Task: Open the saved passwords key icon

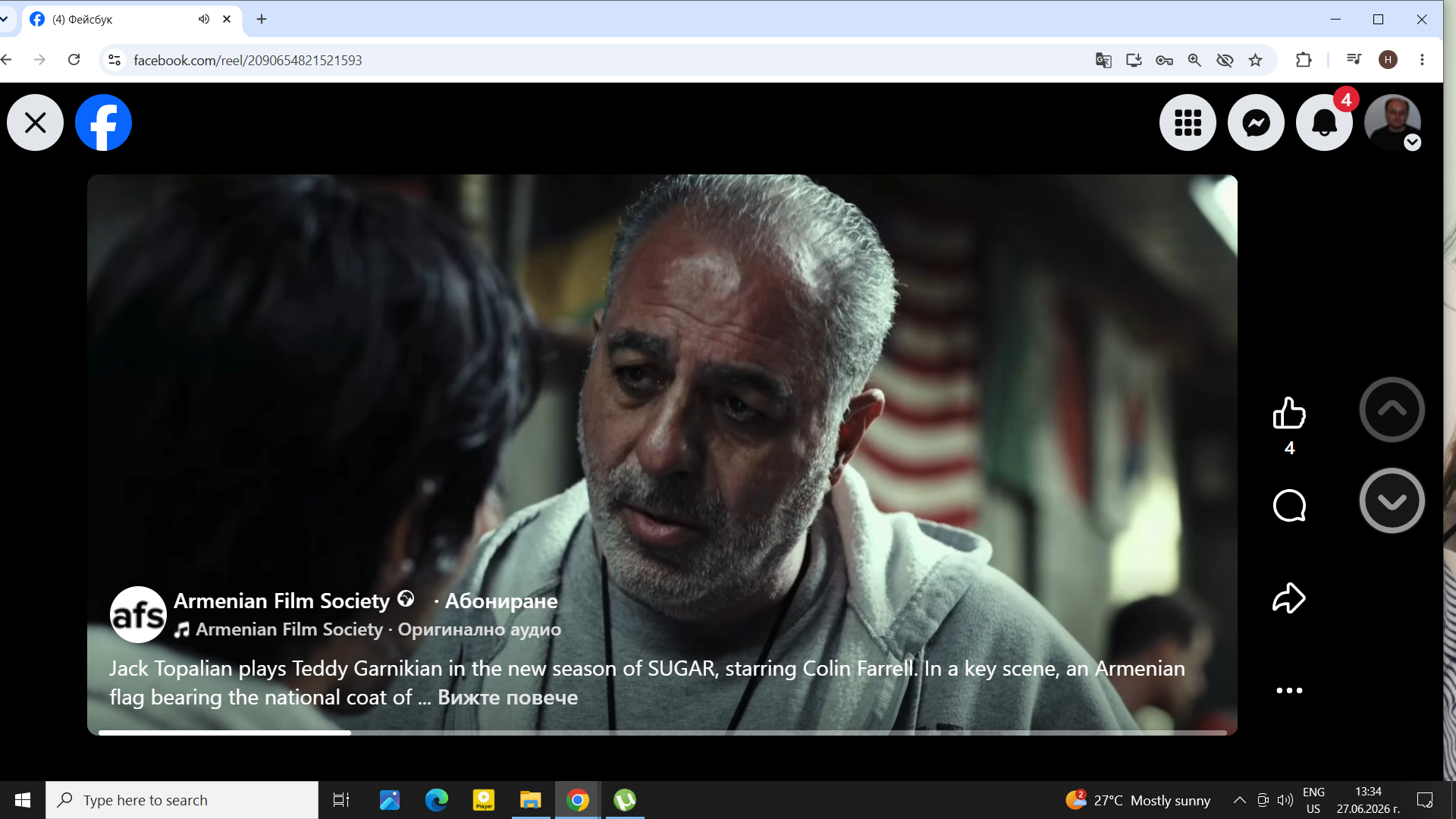Action: (x=1164, y=60)
